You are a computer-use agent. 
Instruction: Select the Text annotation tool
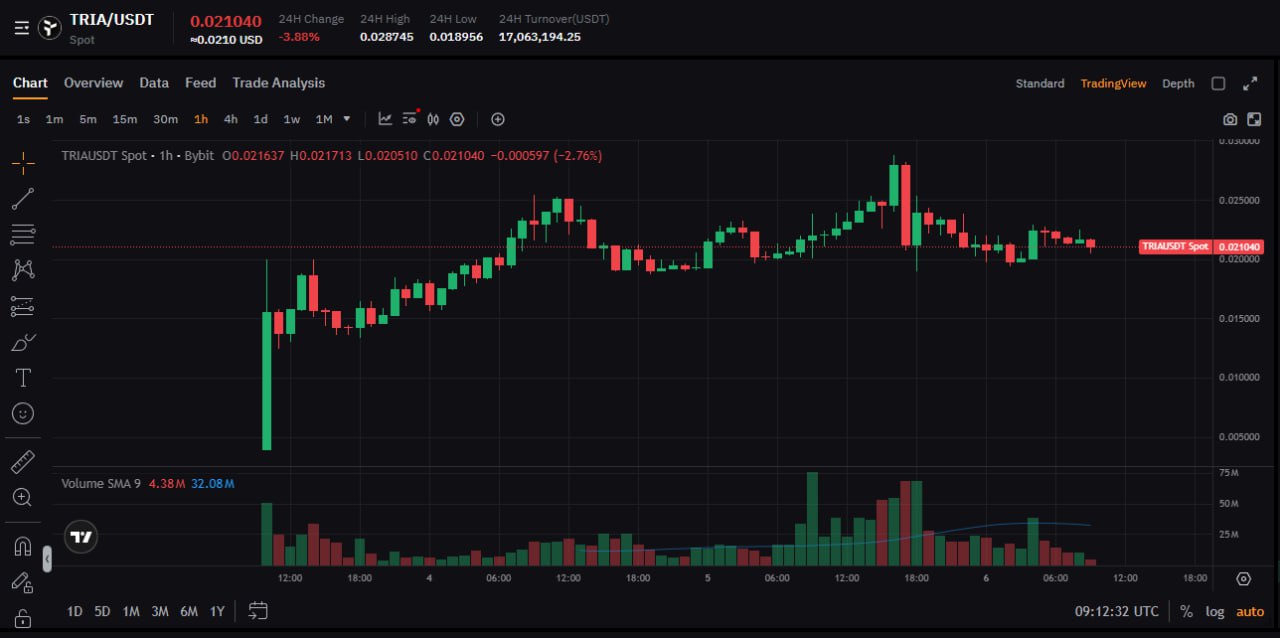tap(22, 378)
